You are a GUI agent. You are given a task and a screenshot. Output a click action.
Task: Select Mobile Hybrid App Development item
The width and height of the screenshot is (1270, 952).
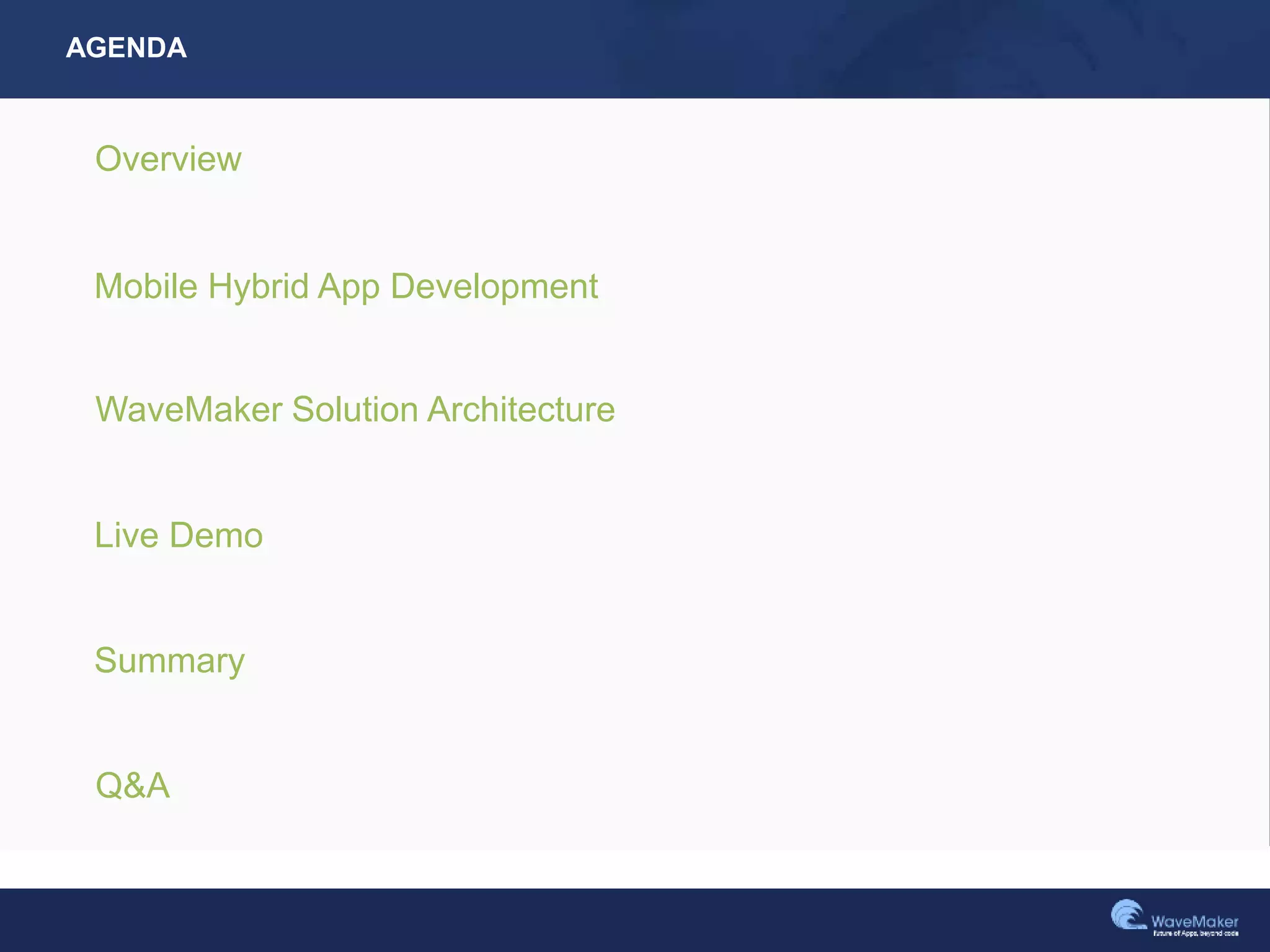tap(346, 288)
